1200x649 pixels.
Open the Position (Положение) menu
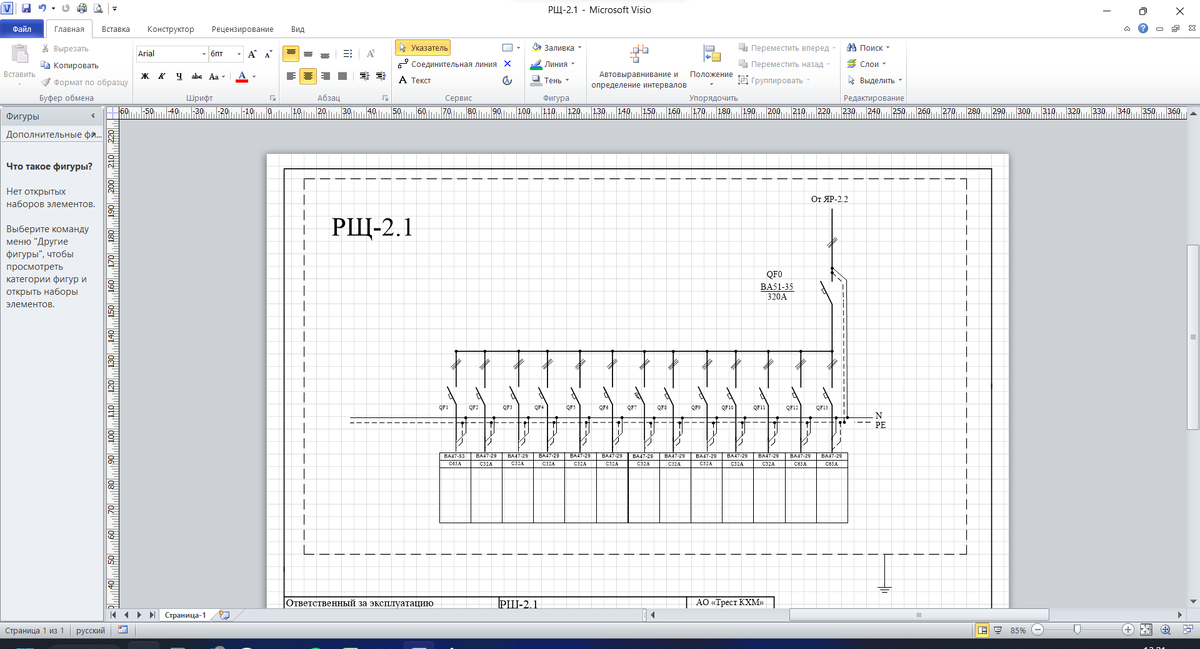tap(711, 66)
